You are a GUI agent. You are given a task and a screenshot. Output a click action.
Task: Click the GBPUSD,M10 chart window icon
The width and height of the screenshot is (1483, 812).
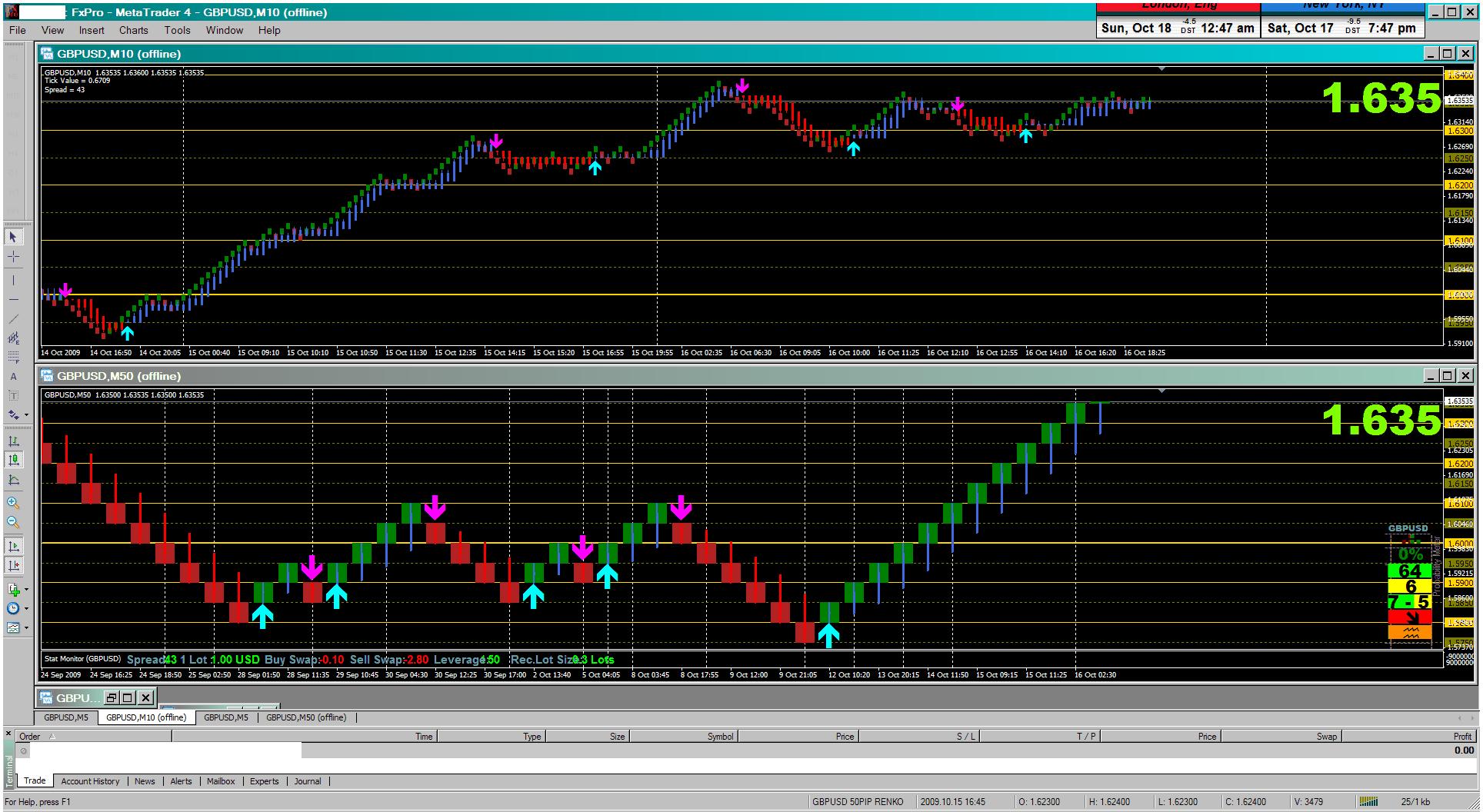coord(48,54)
